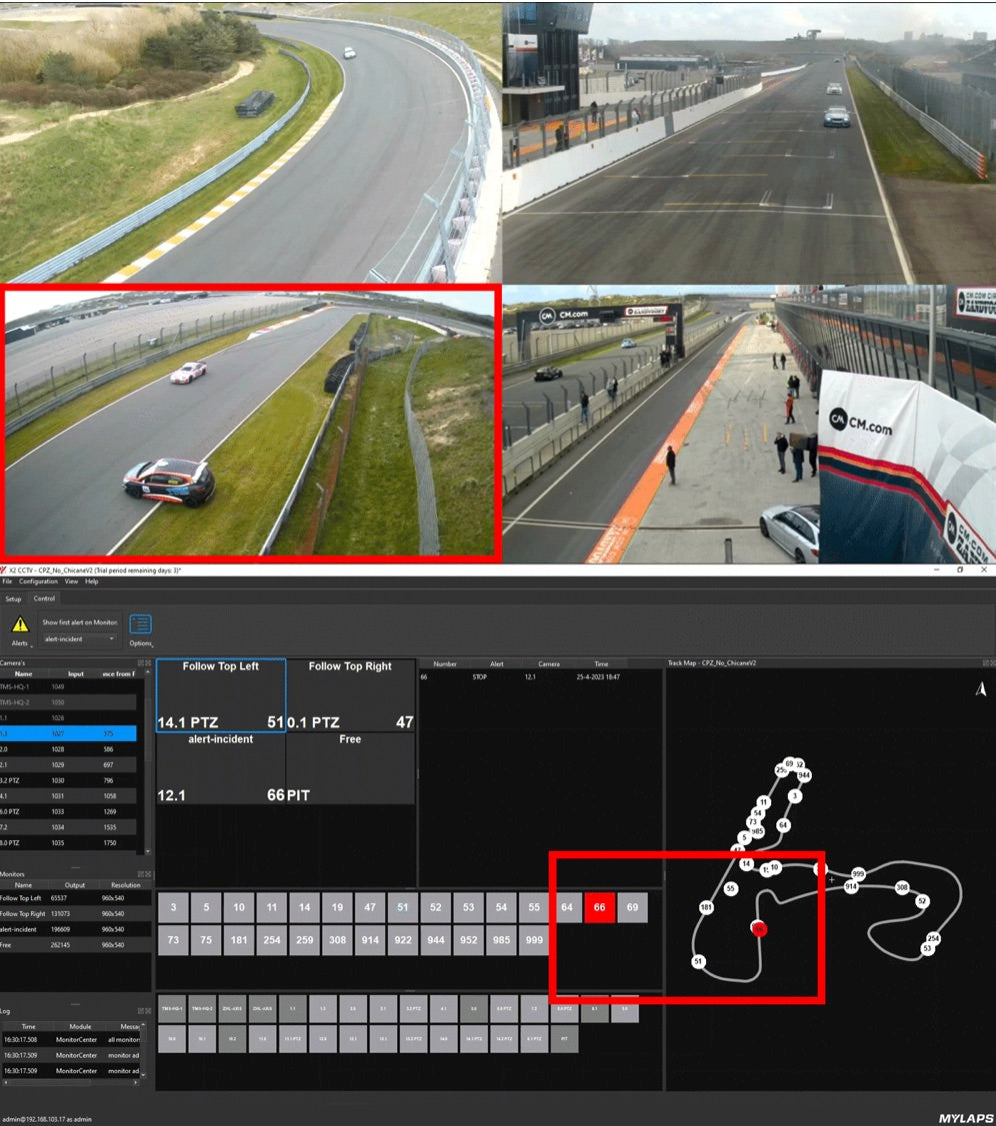Click monitor button 999
Viewport: 996px width, 1126px height.
(533, 940)
